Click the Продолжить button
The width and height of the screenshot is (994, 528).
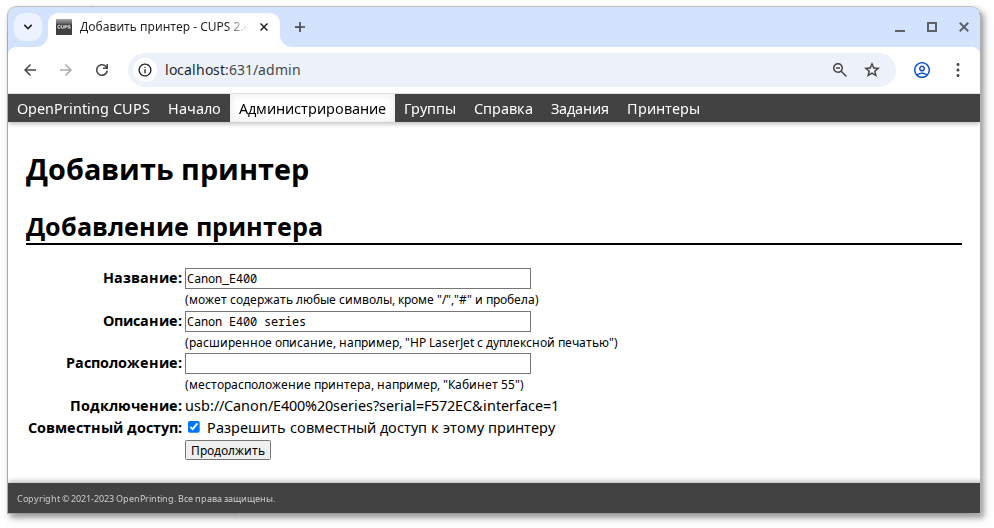point(228,450)
